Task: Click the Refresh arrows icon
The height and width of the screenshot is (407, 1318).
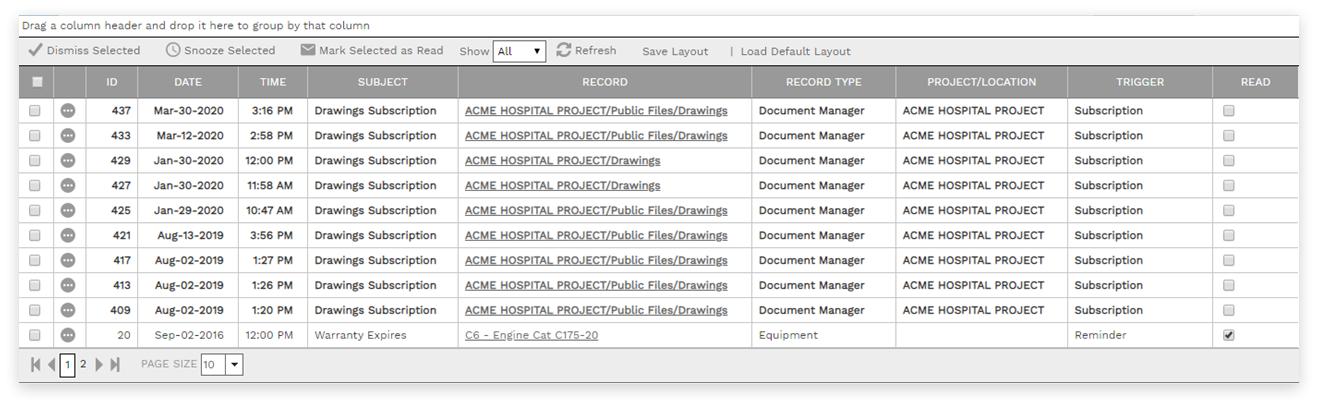Action: tap(564, 50)
